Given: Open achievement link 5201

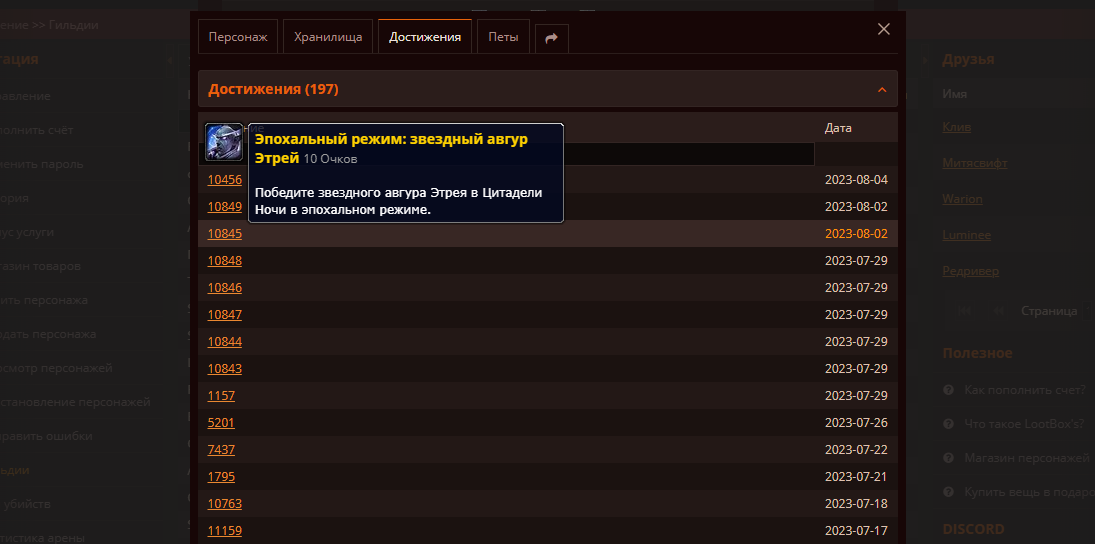Looking at the screenshot, I should 221,423.
